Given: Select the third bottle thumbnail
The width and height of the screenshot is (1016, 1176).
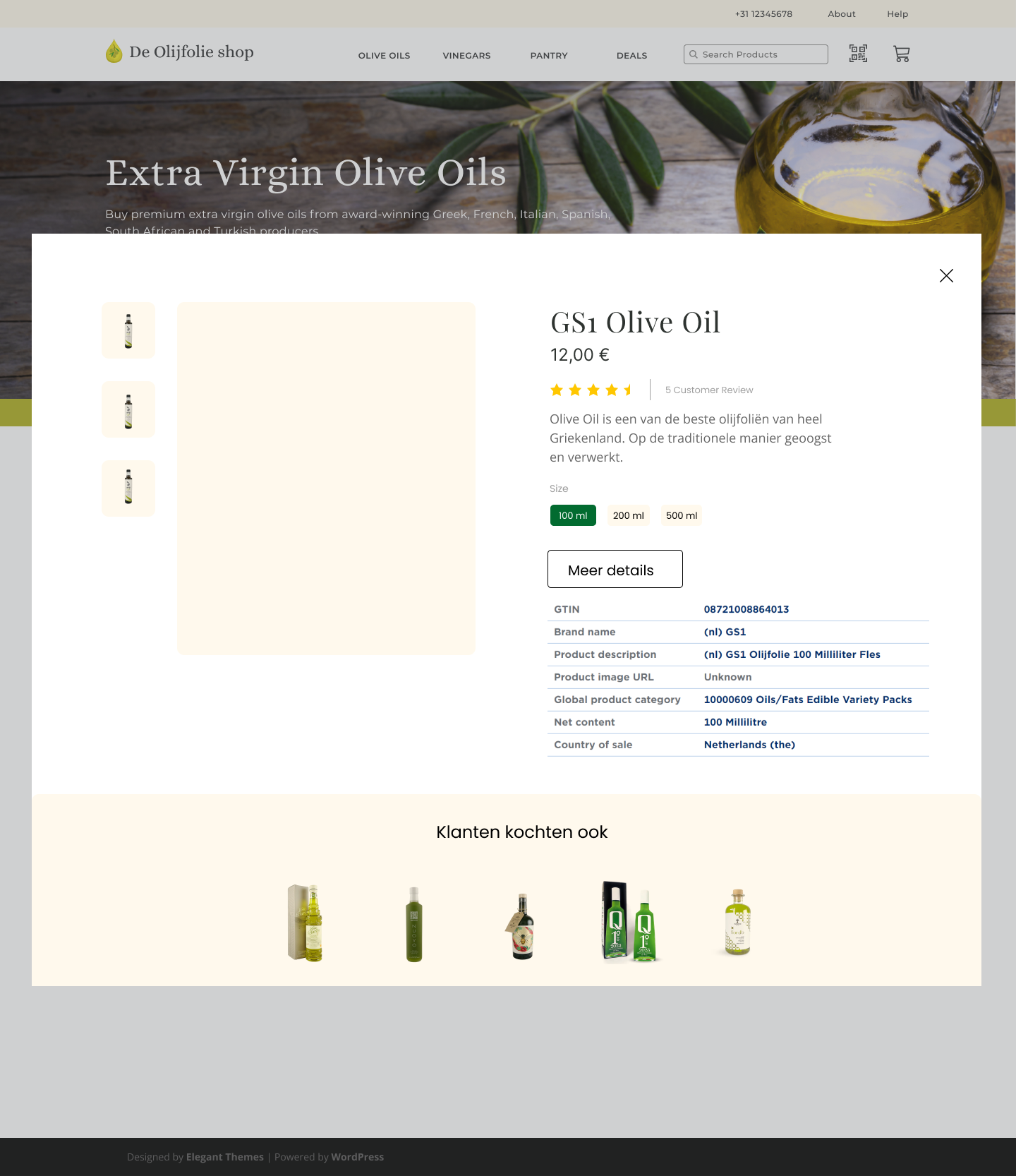Looking at the screenshot, I should coord(128,488).
